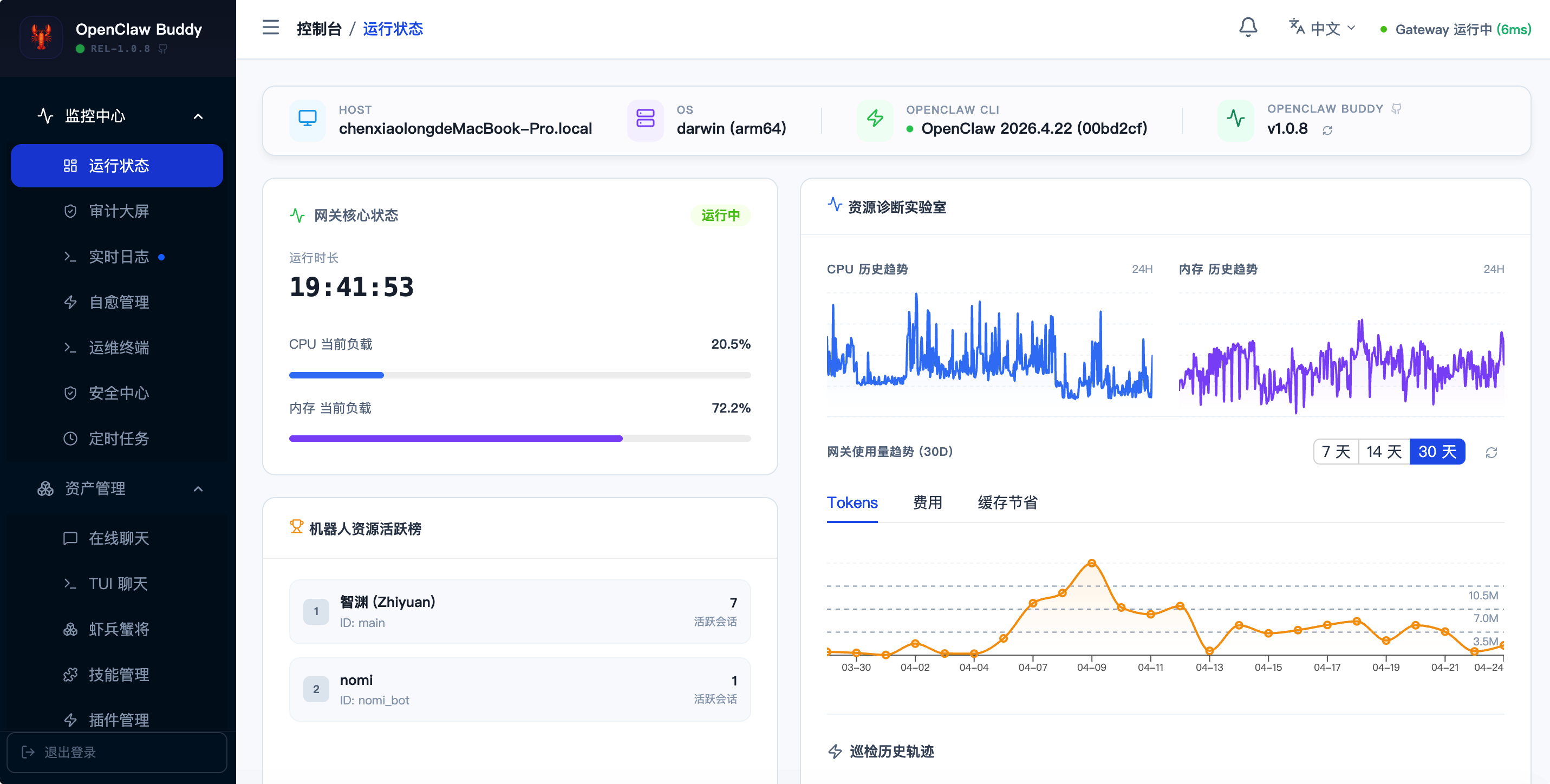The height and width of the screenshot is (784, 1550).
Task: Click the 定时任务 clock icon
Action: [70, 439]
